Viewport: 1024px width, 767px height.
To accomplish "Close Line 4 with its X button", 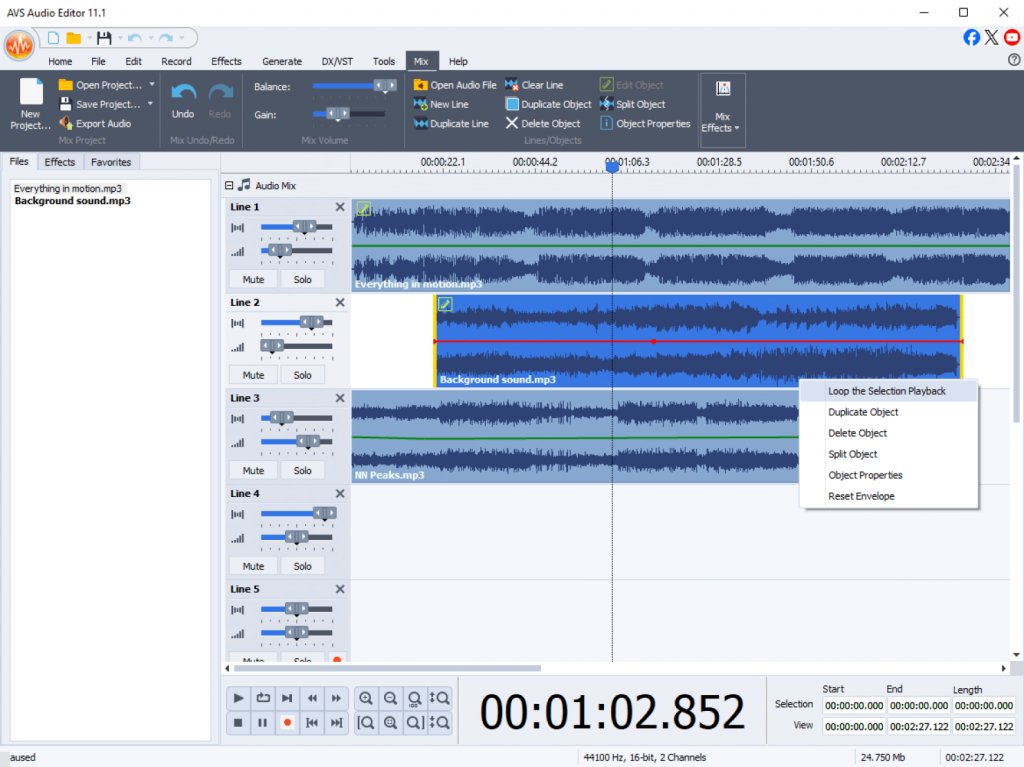I will coord(340,494).
